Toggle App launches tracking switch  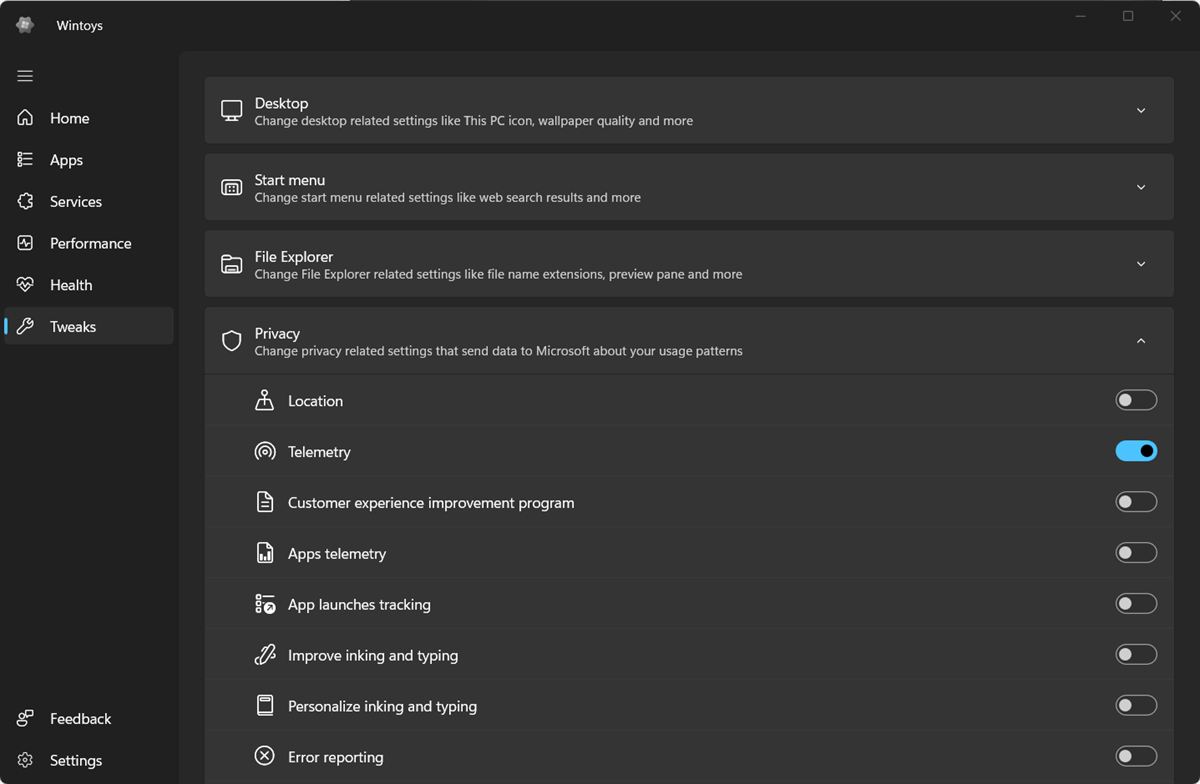[1136, 604]
